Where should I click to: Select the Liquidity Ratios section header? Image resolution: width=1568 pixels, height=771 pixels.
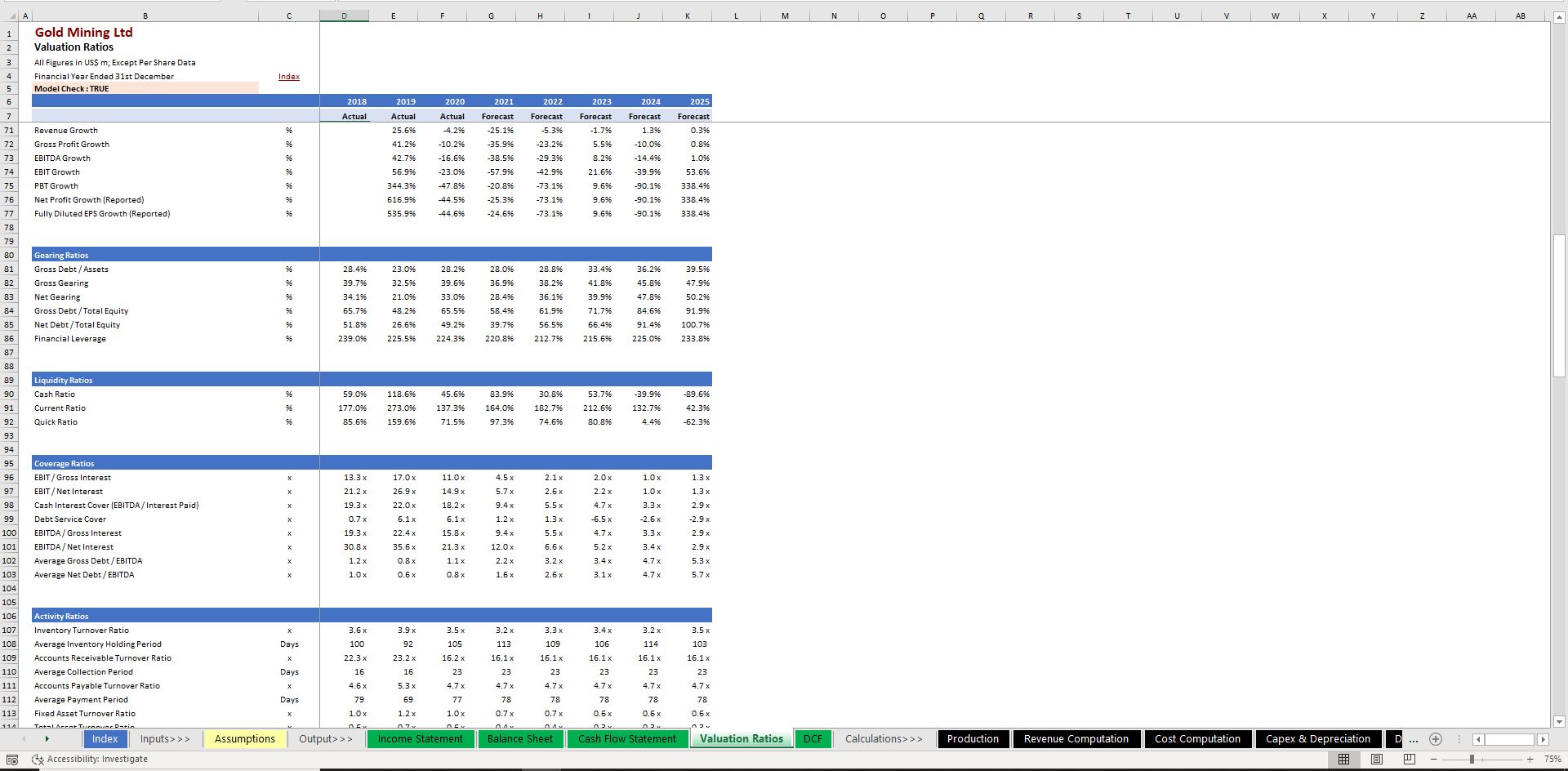(x=145, y=380)
